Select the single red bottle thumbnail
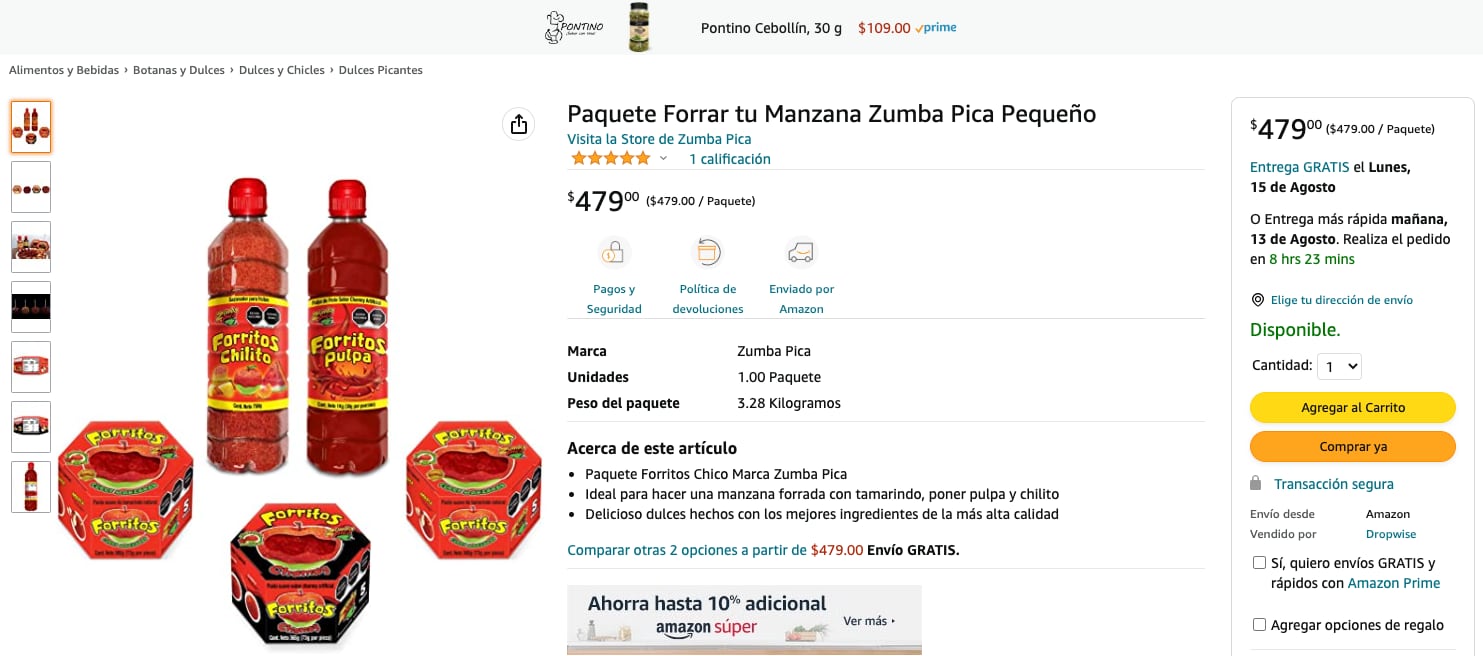 click(31, 487)
